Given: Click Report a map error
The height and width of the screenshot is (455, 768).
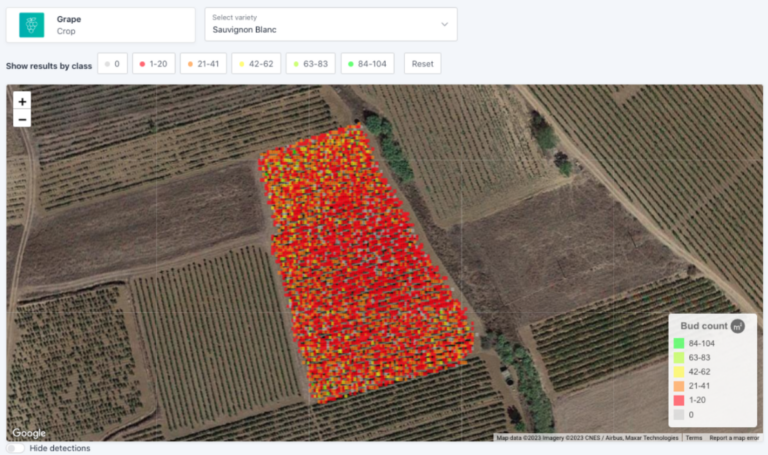Looking at the screenshot, I should tap(734, 438).
